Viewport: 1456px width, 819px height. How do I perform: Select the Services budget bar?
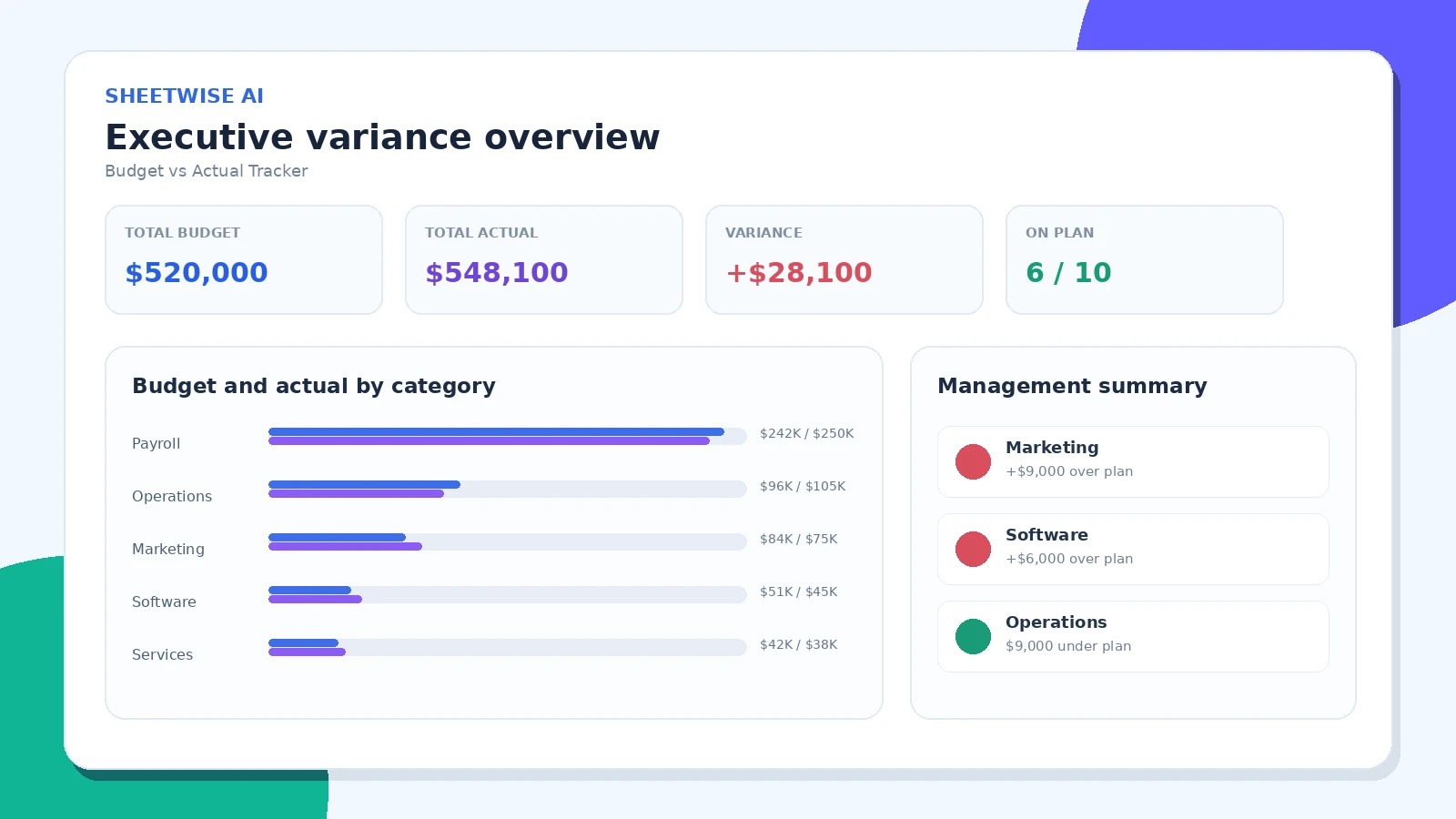(303, 642)
